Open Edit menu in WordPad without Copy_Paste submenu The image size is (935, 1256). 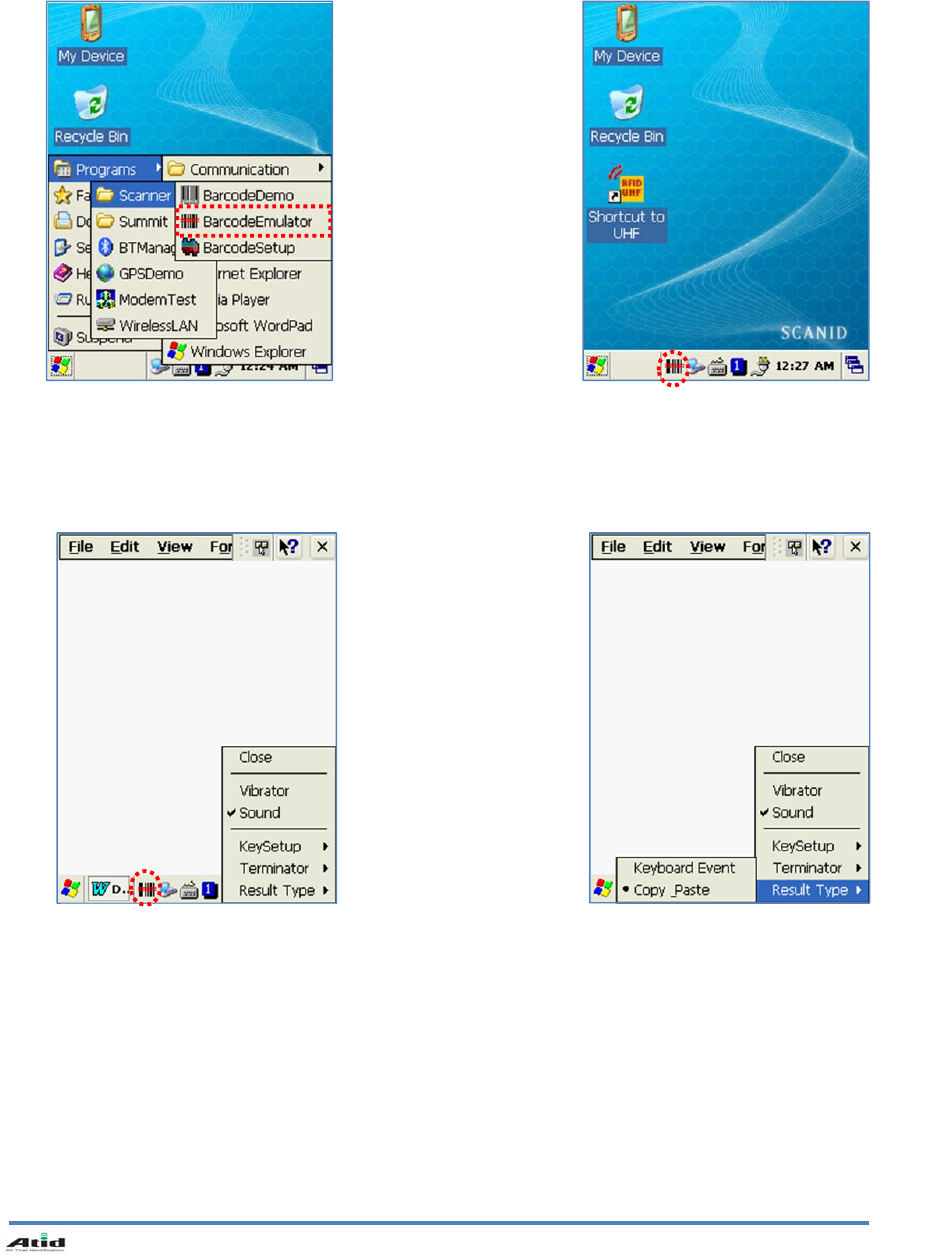[x=125, y=547]
